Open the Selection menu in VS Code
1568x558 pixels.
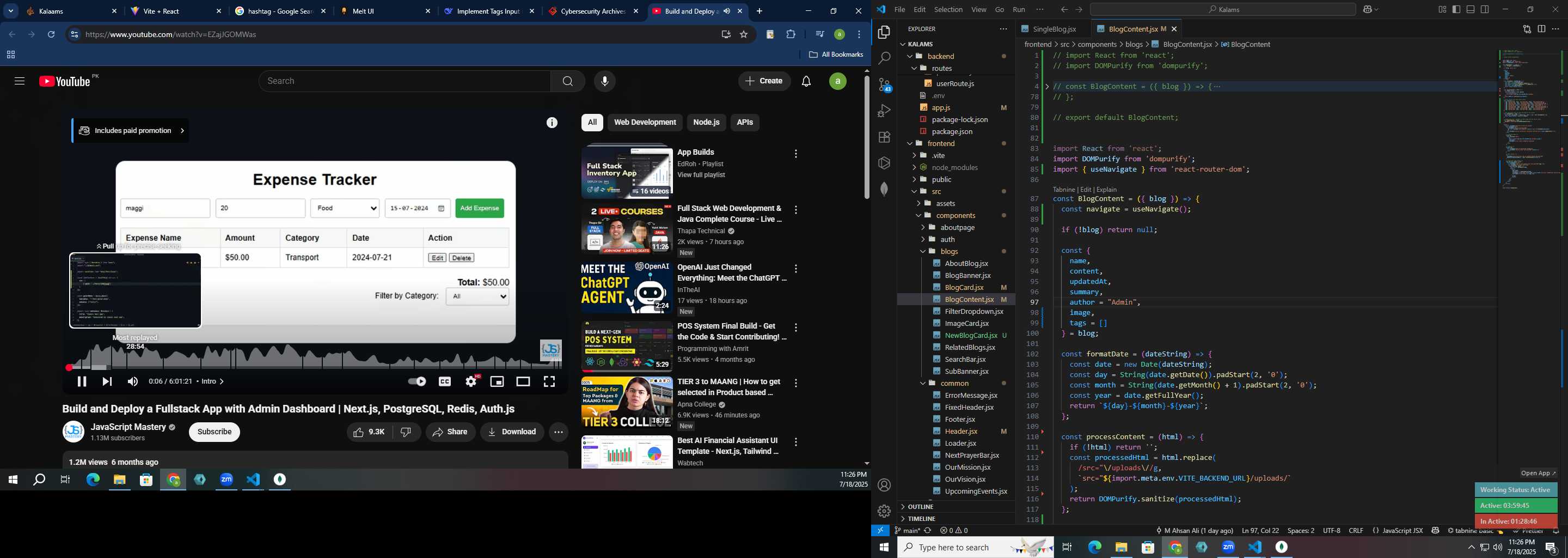point(948,9)
